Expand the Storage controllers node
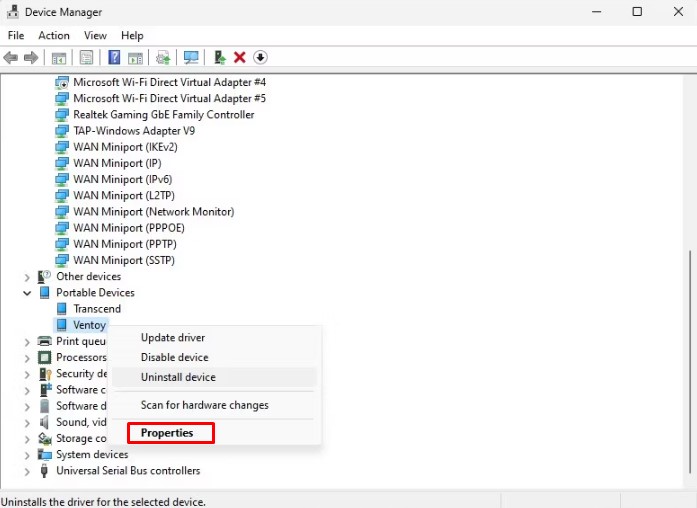 (x=27, y=439)
